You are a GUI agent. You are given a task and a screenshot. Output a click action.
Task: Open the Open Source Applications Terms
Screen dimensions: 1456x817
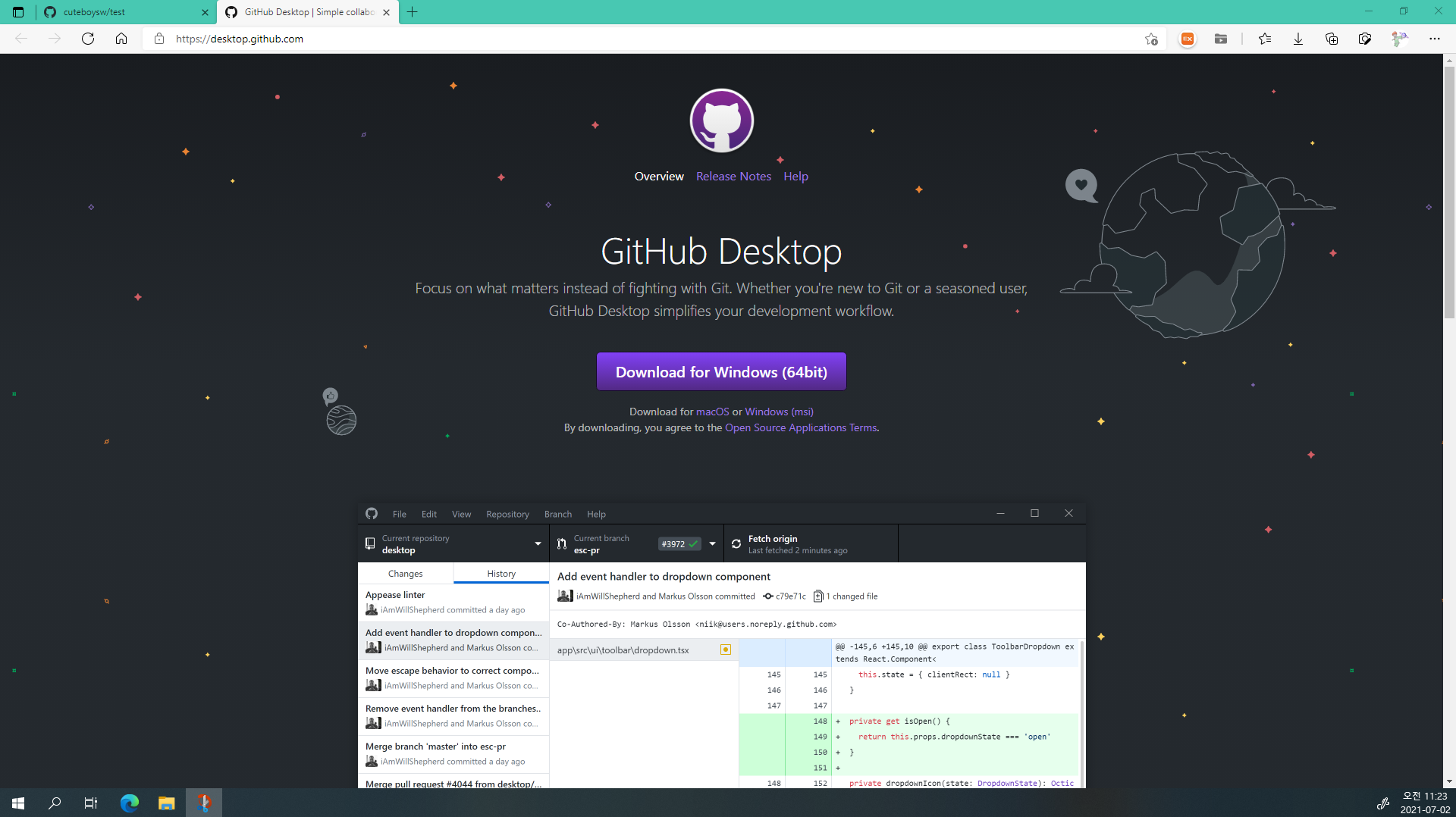(x=801, y=427)
